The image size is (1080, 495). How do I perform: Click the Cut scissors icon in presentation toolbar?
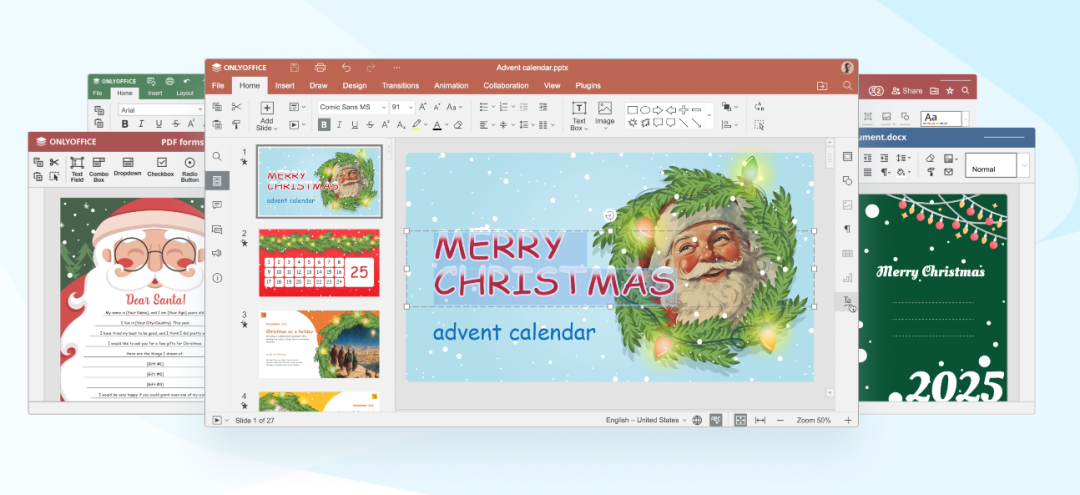[x=236, y=107]
